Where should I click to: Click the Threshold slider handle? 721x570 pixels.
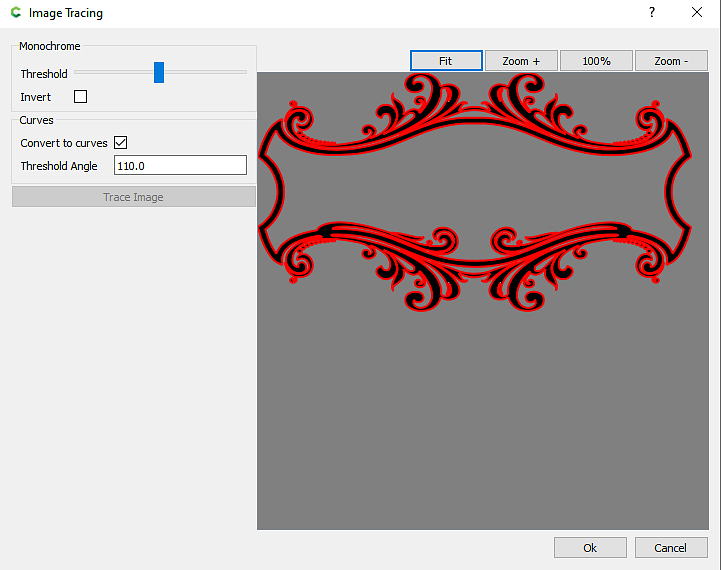tap(159, 73)
